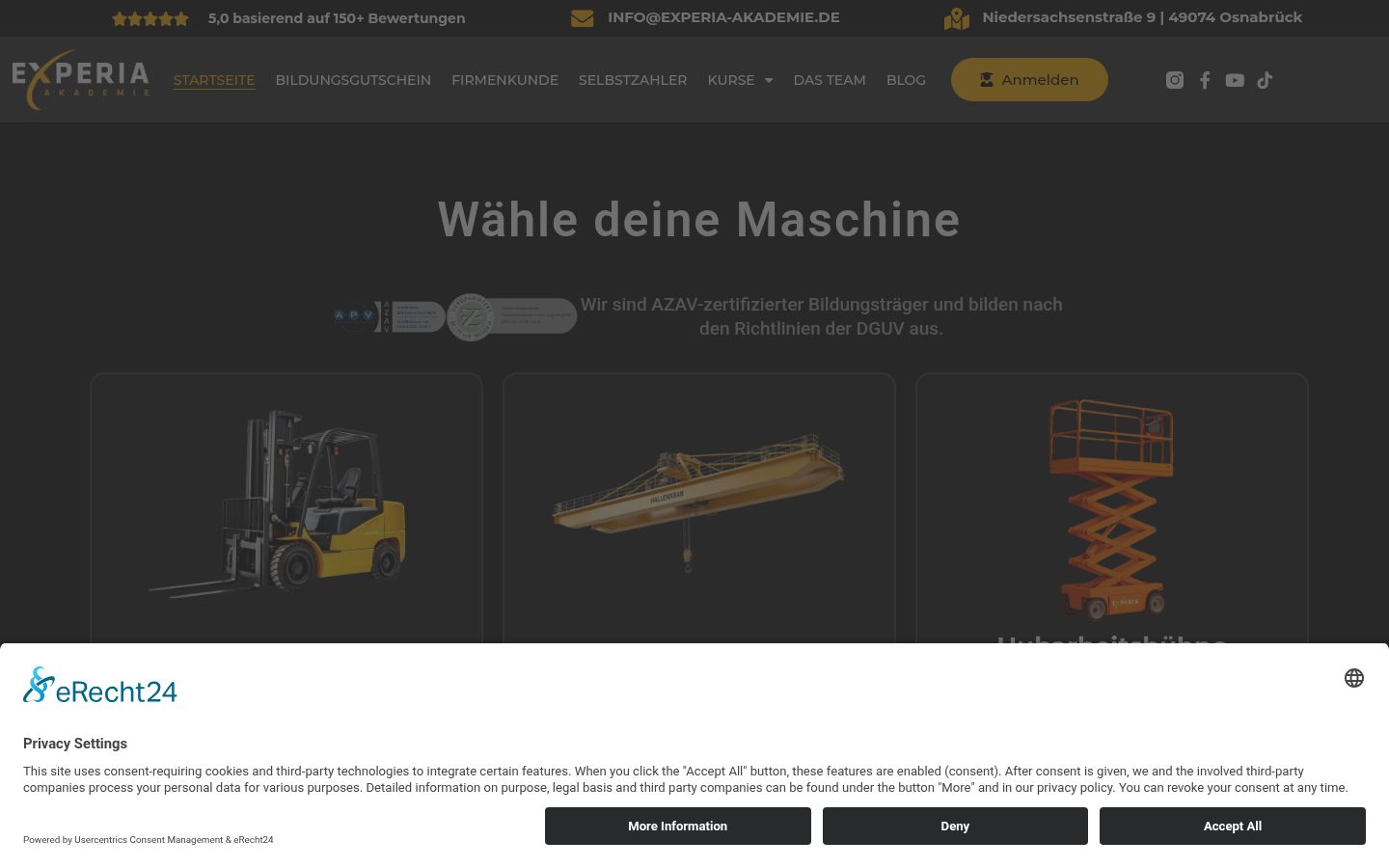The width and height of the screenshot is (1389, 868).
Task: Click the info@experia-akademie.de email link
Action: 723,17
